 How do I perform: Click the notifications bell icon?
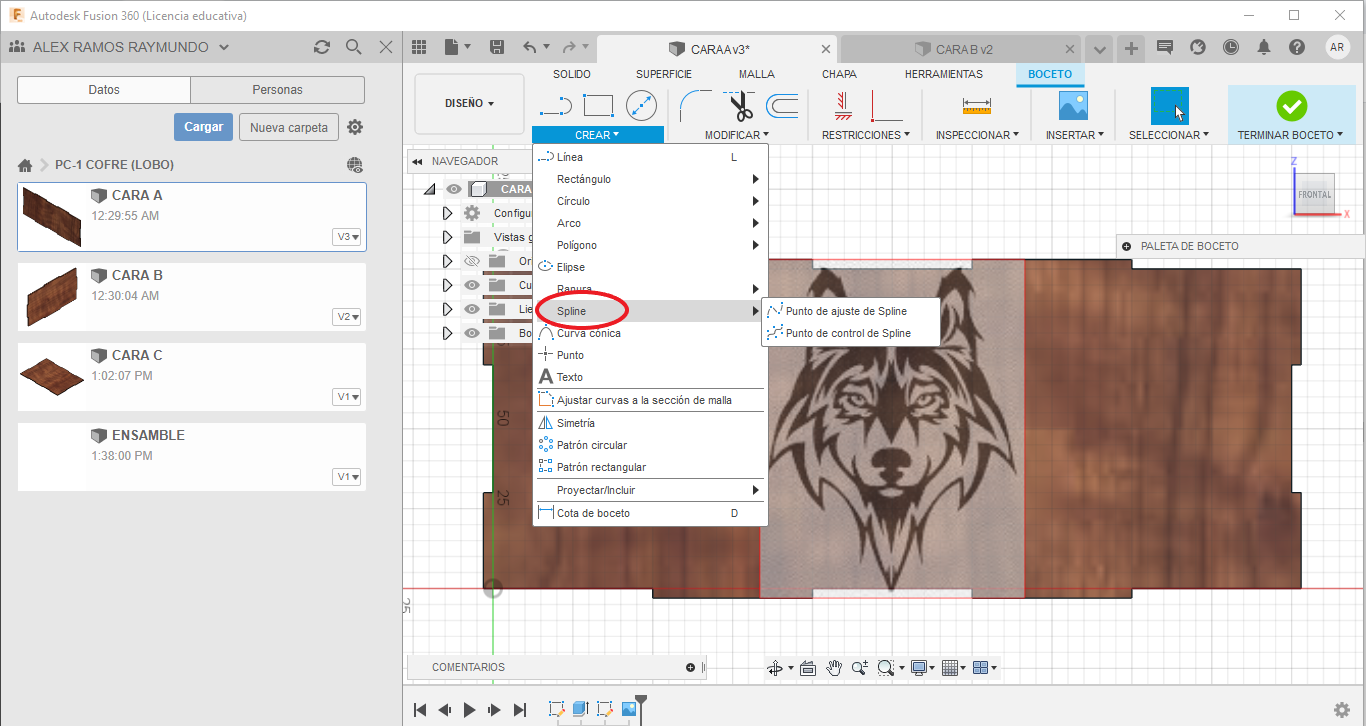pos(1264,47)
